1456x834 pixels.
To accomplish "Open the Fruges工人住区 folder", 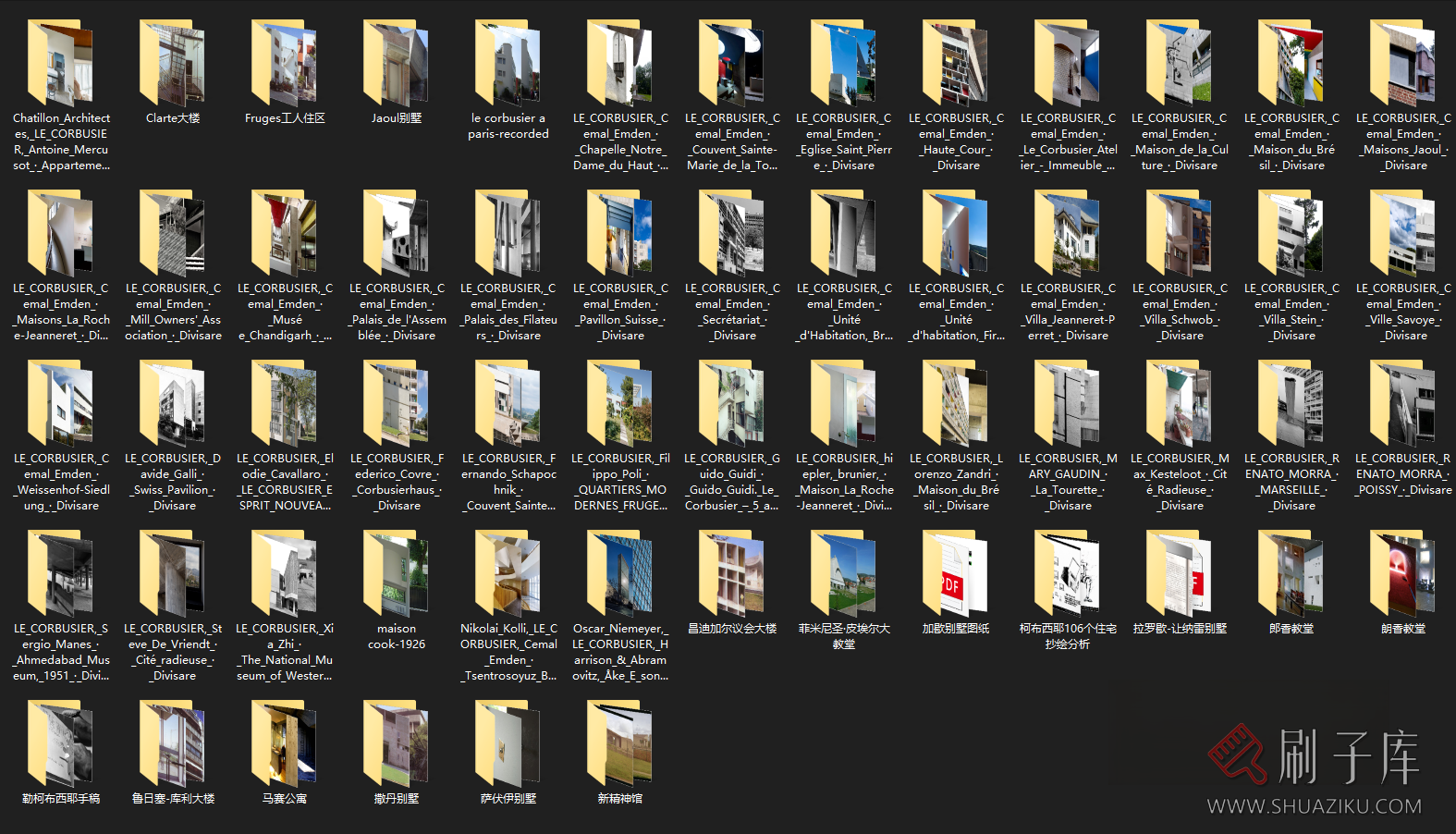I will [284, 65].
